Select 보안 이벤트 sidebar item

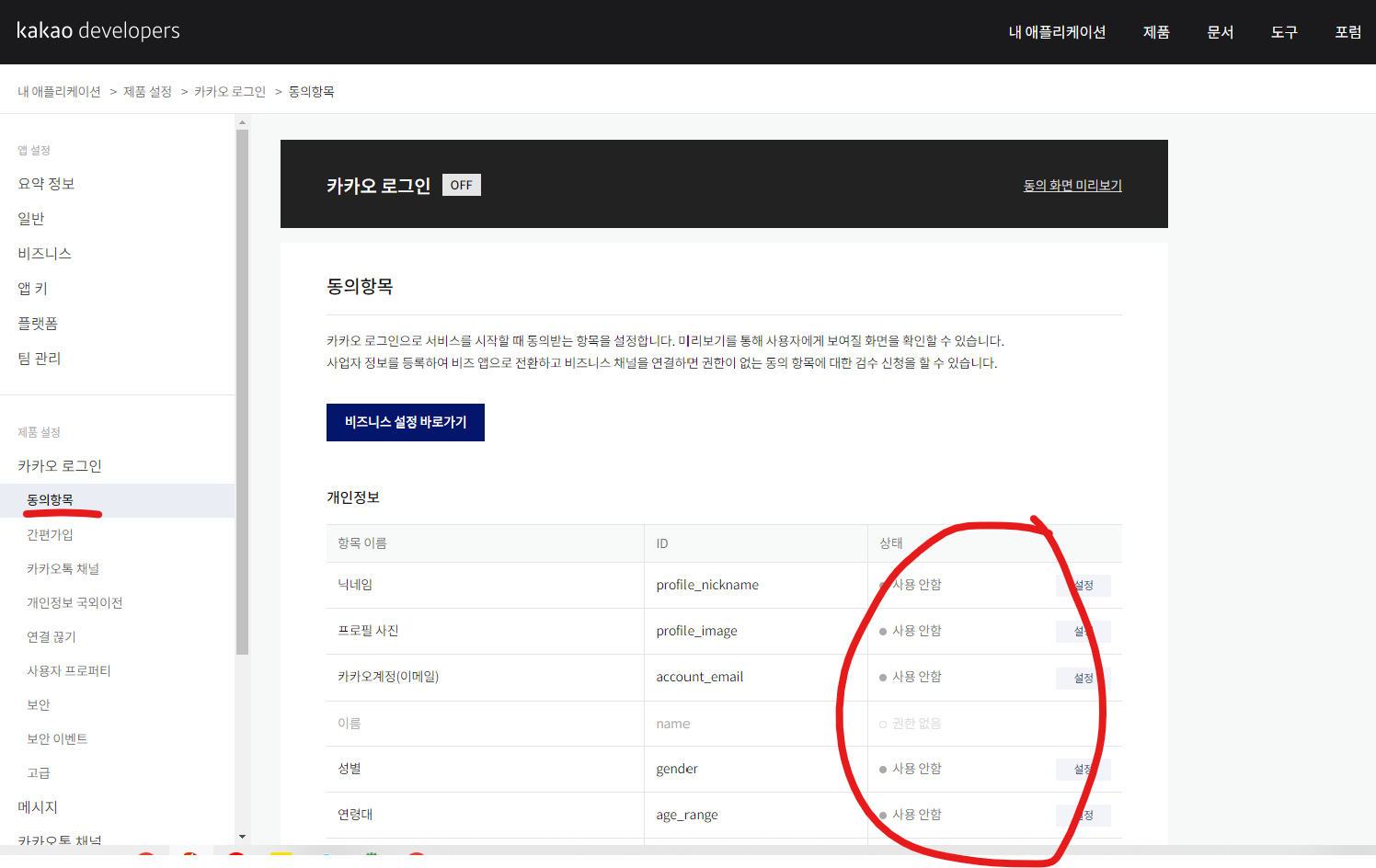pos(57,739)
